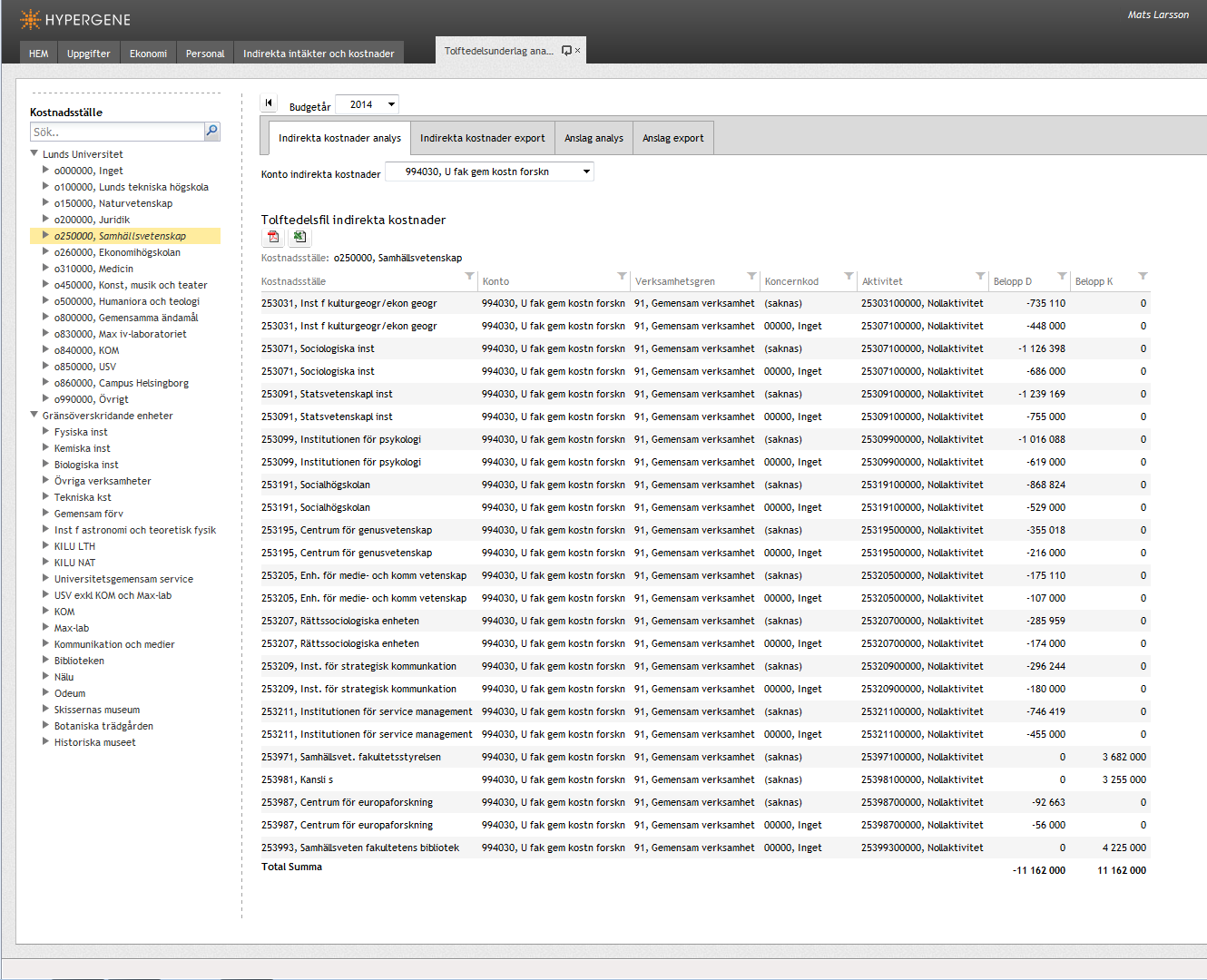Open the Uppgifter menu
Screen dimensions: 1207x980
click(x=89, y=54)
